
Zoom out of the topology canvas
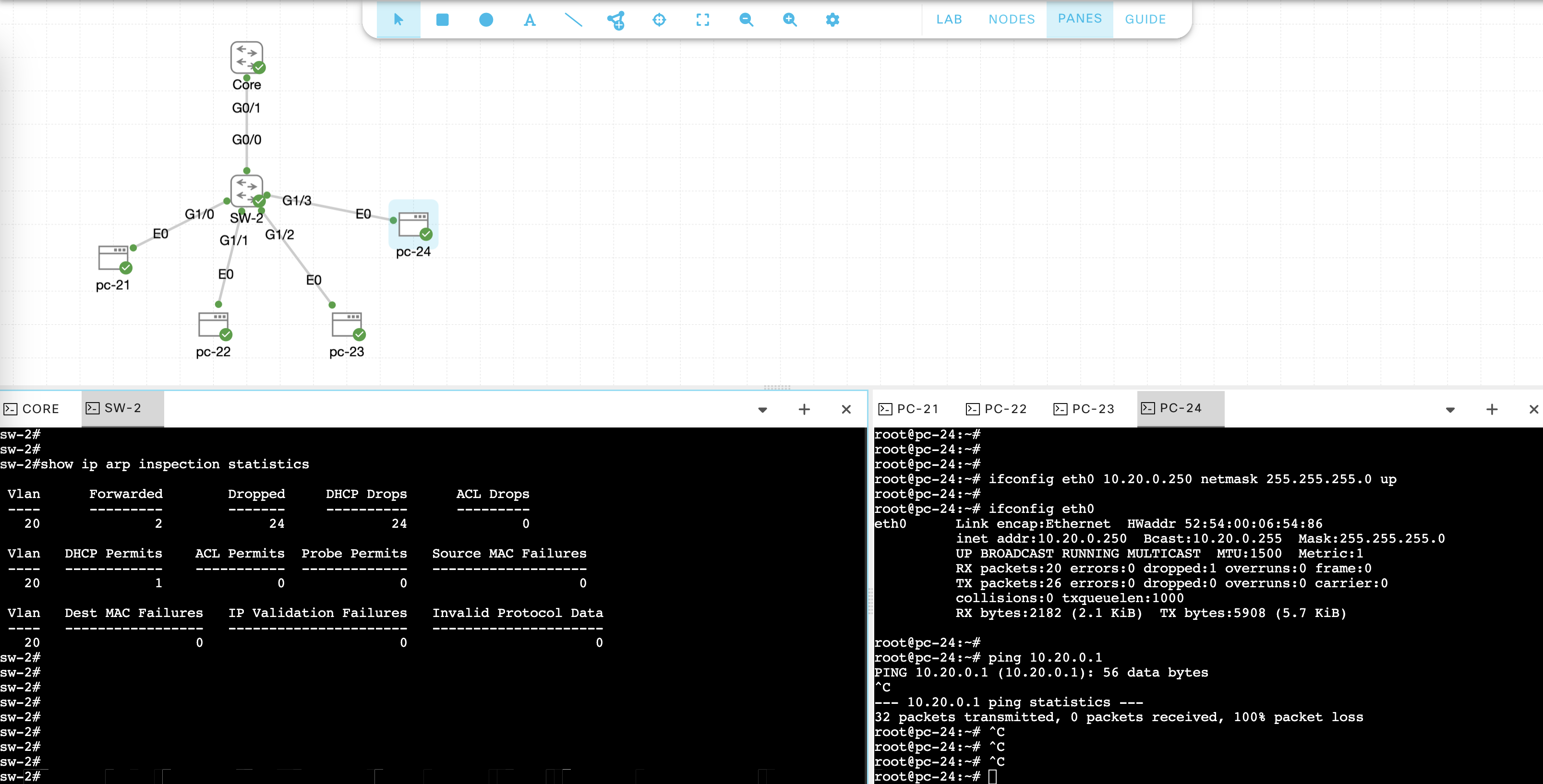click(746, 20)
